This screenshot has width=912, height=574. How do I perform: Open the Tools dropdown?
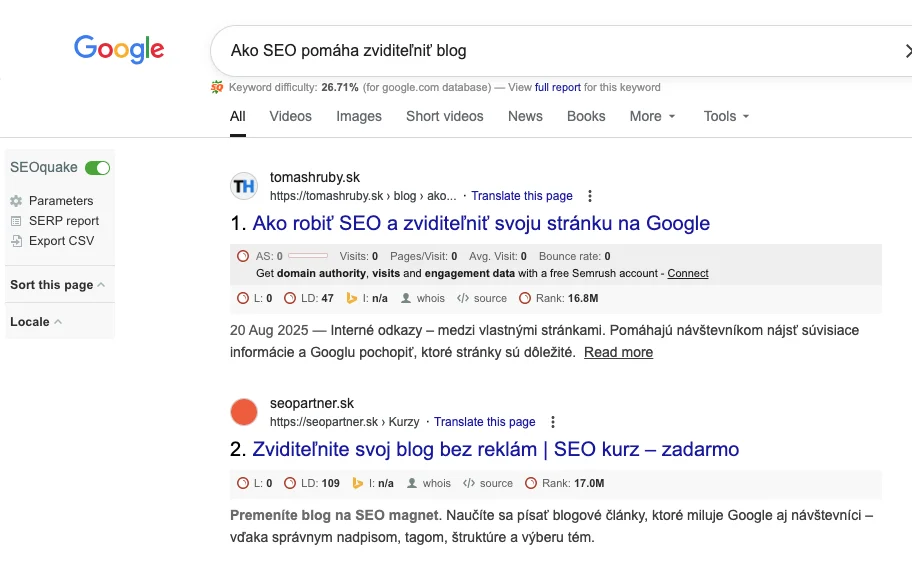tap(726, 116)
